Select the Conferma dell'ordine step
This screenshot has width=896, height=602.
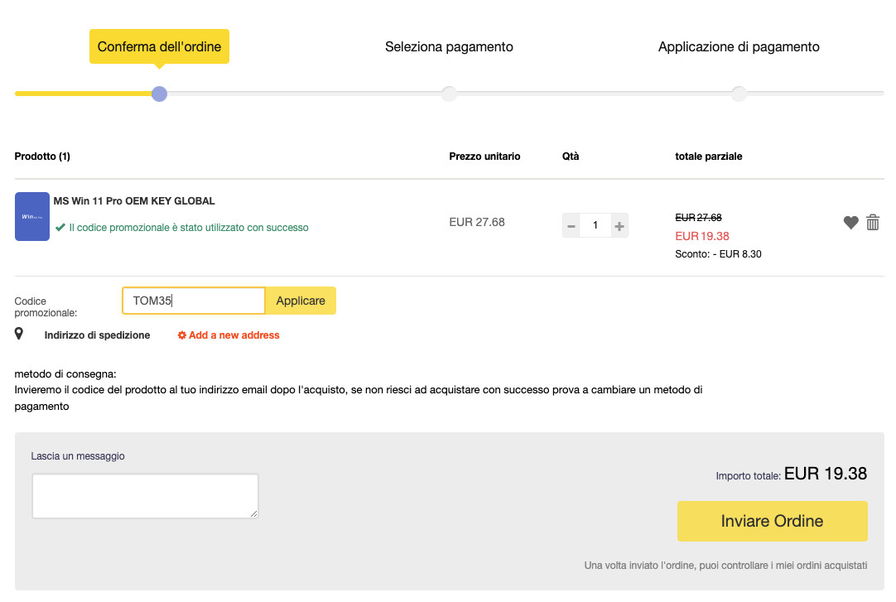[x=159, y=47]
